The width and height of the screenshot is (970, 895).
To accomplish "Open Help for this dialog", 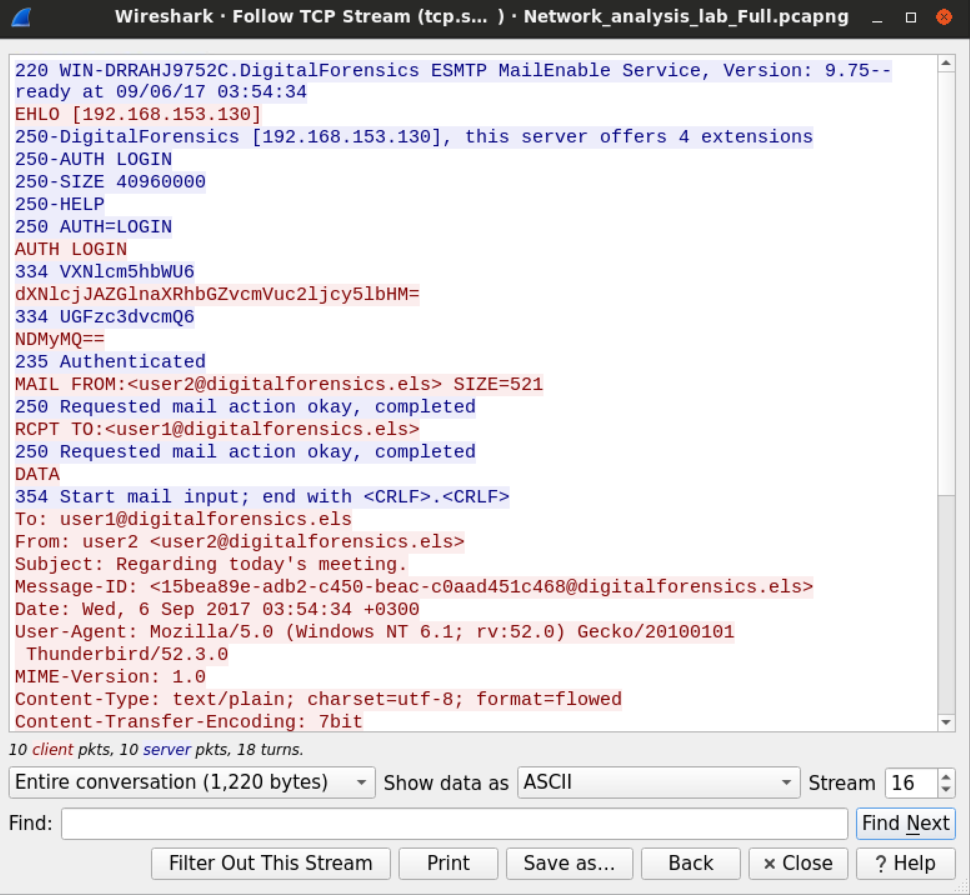I will [904, 863].
